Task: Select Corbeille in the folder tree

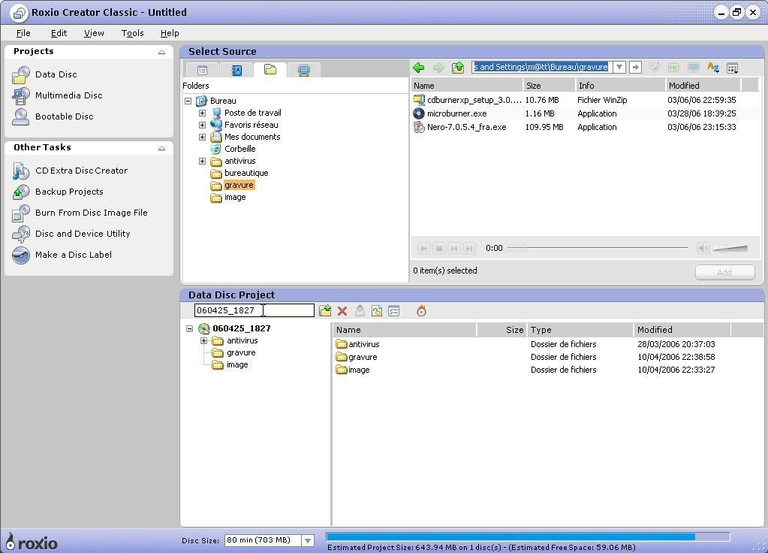Action: pos(240,149)
